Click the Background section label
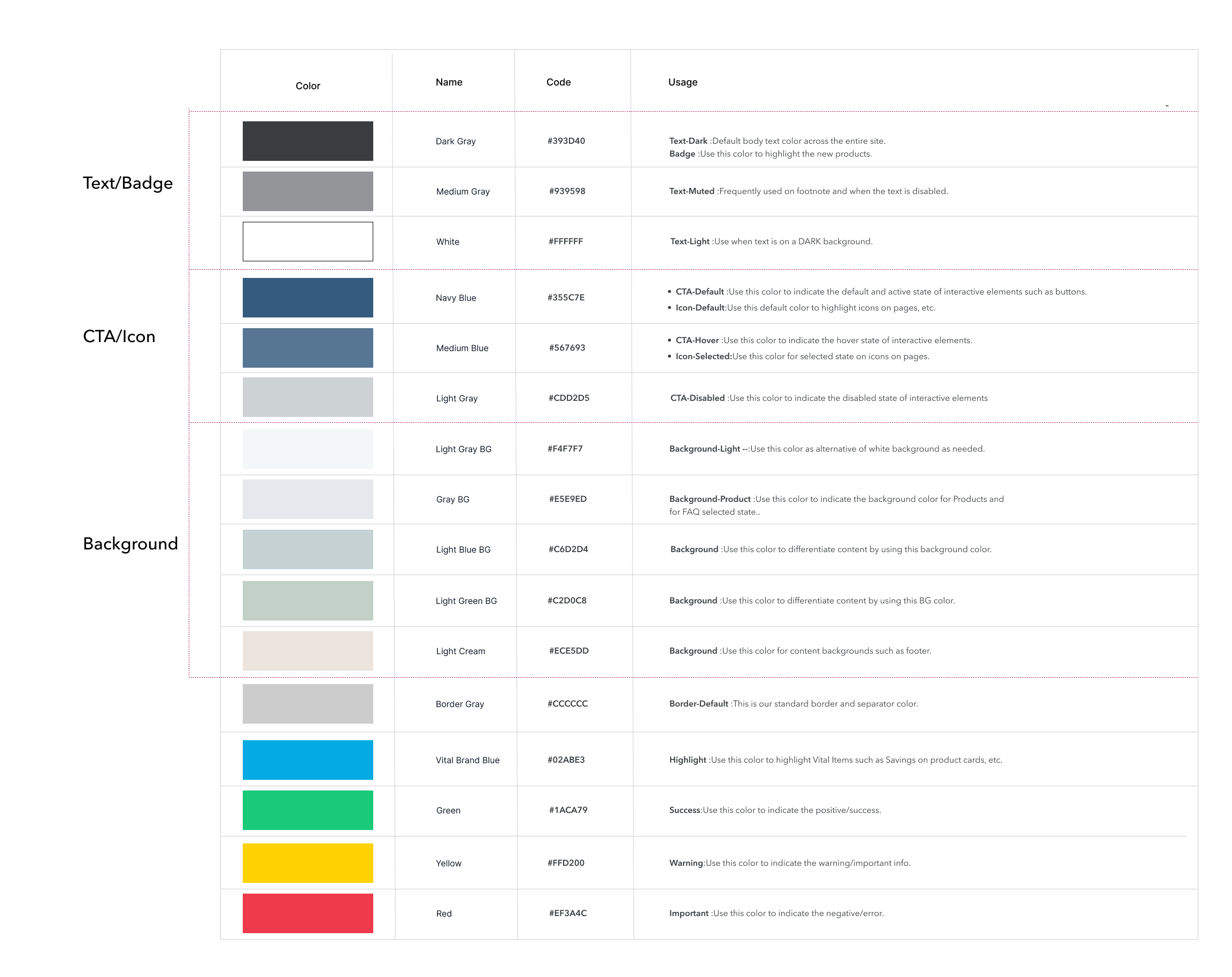The image size is (1232, 977). coord(130,543)
